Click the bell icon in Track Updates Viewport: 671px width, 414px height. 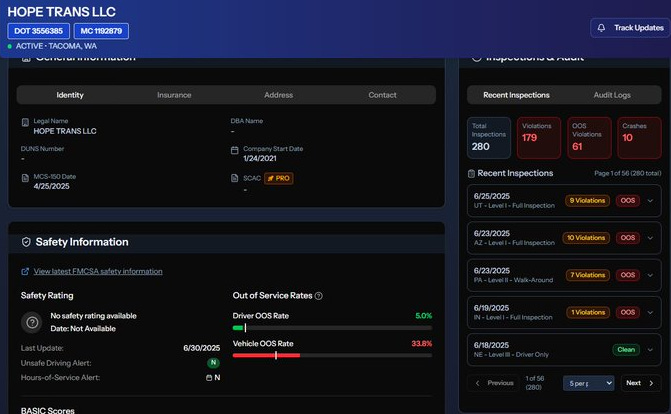[x=601, y=28]
